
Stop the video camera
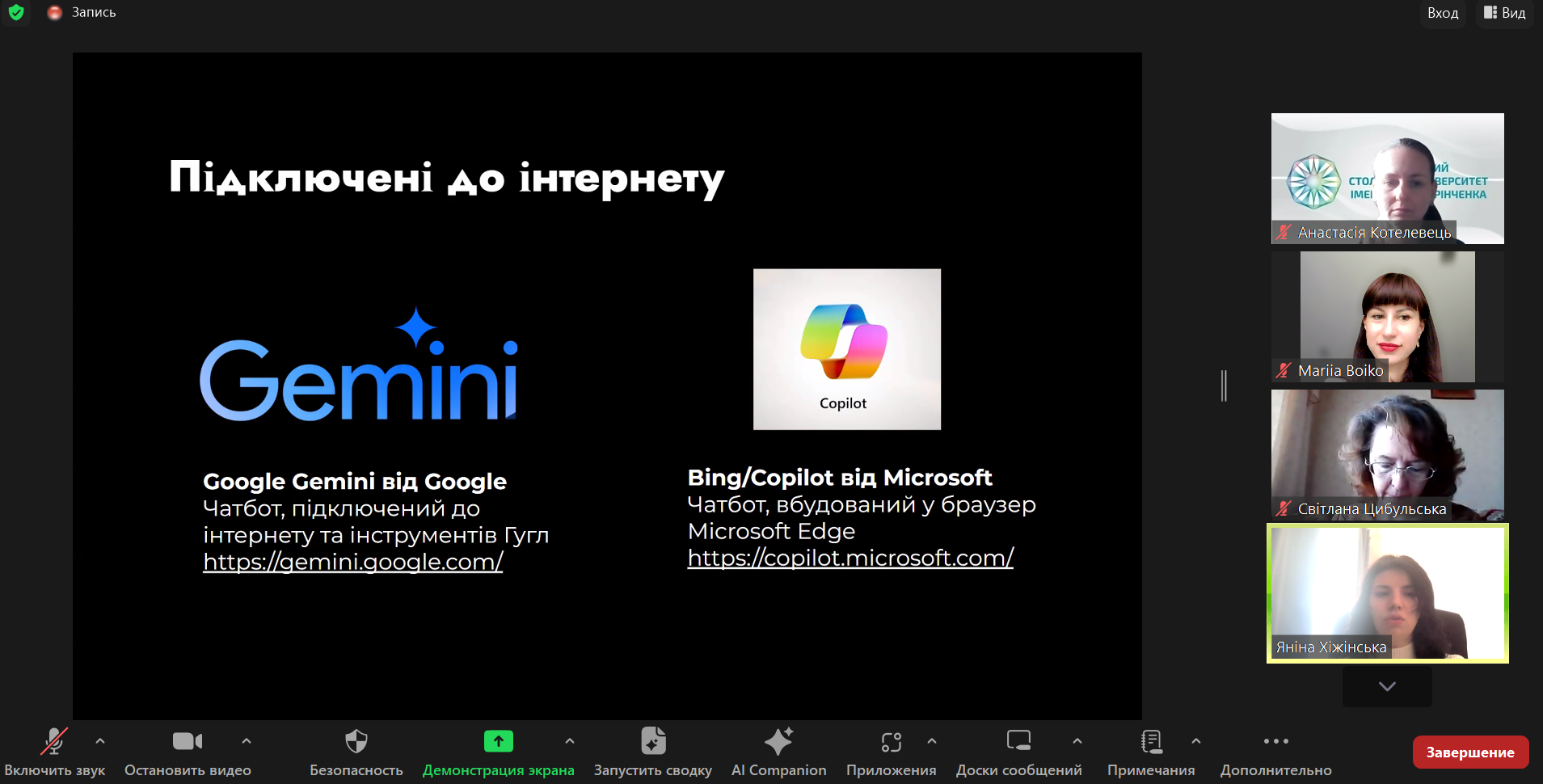click(x=188, y=741)
